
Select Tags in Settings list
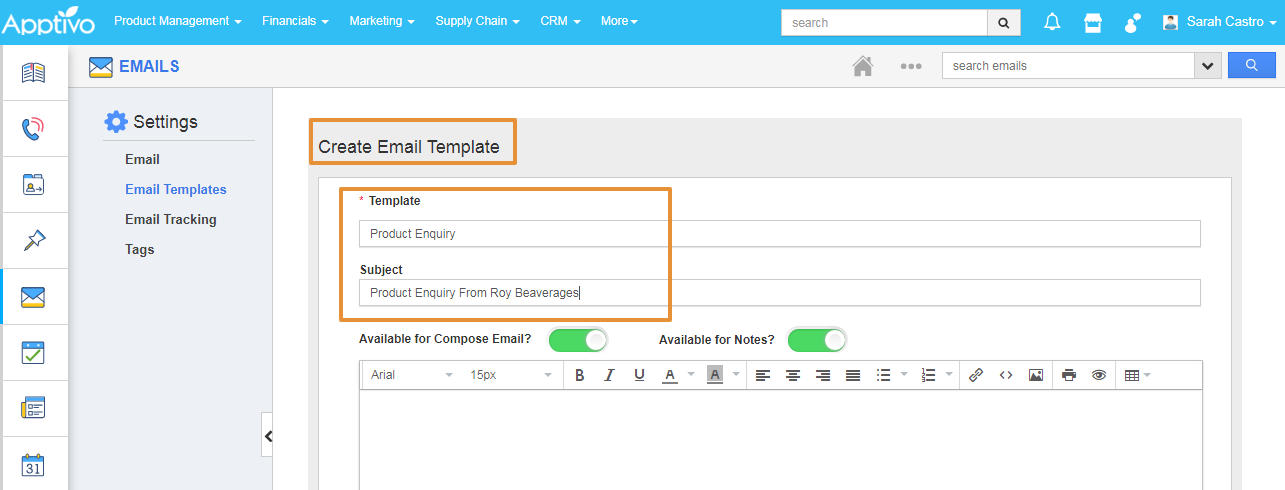[140, 249]
